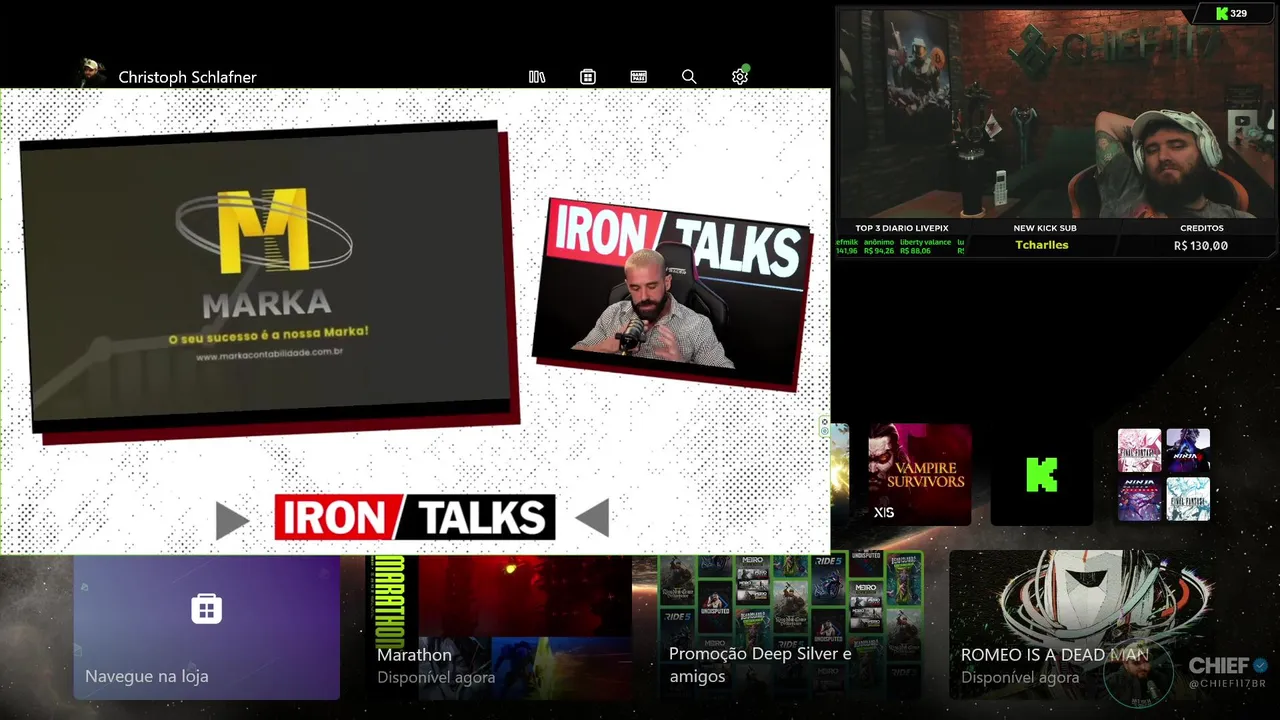This screenshot has height=720, width=1280.
Task: Open the Kick app tile
Action: point(1041,474)
